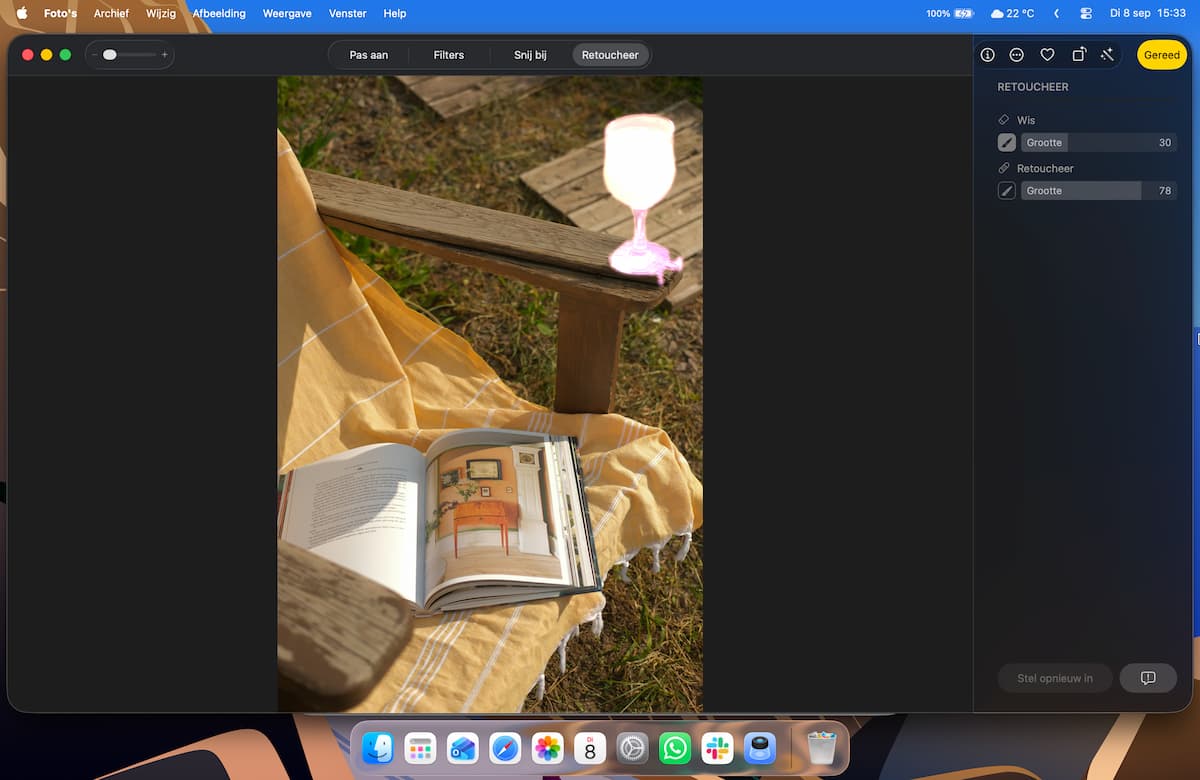Click the Retoucheer bandage label icon
Viewport: 1200px width, 780px height.
click(1004, 168)
